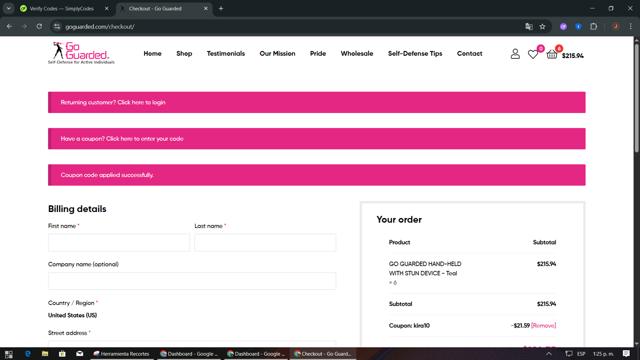
Task: Open Our Mission menu item
Action: (277, 53)
